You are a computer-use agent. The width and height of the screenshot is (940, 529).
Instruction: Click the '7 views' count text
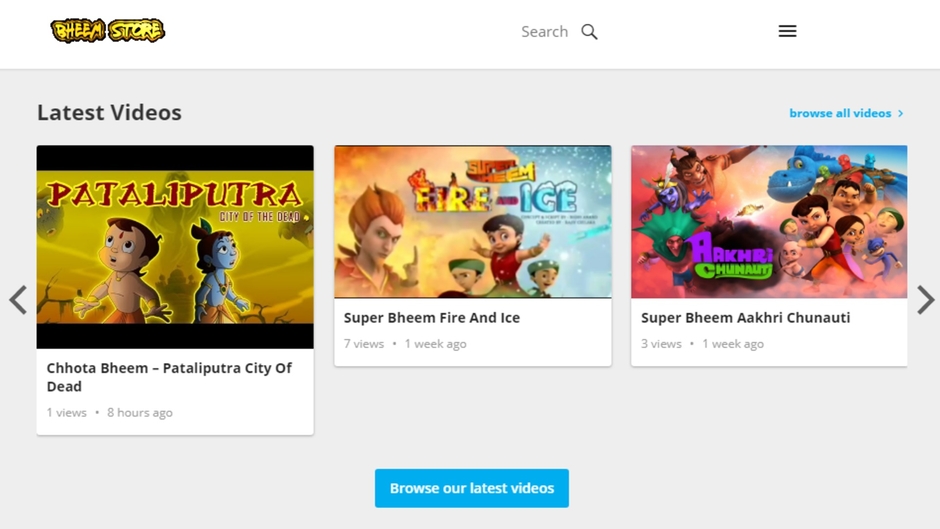[364, 344]
